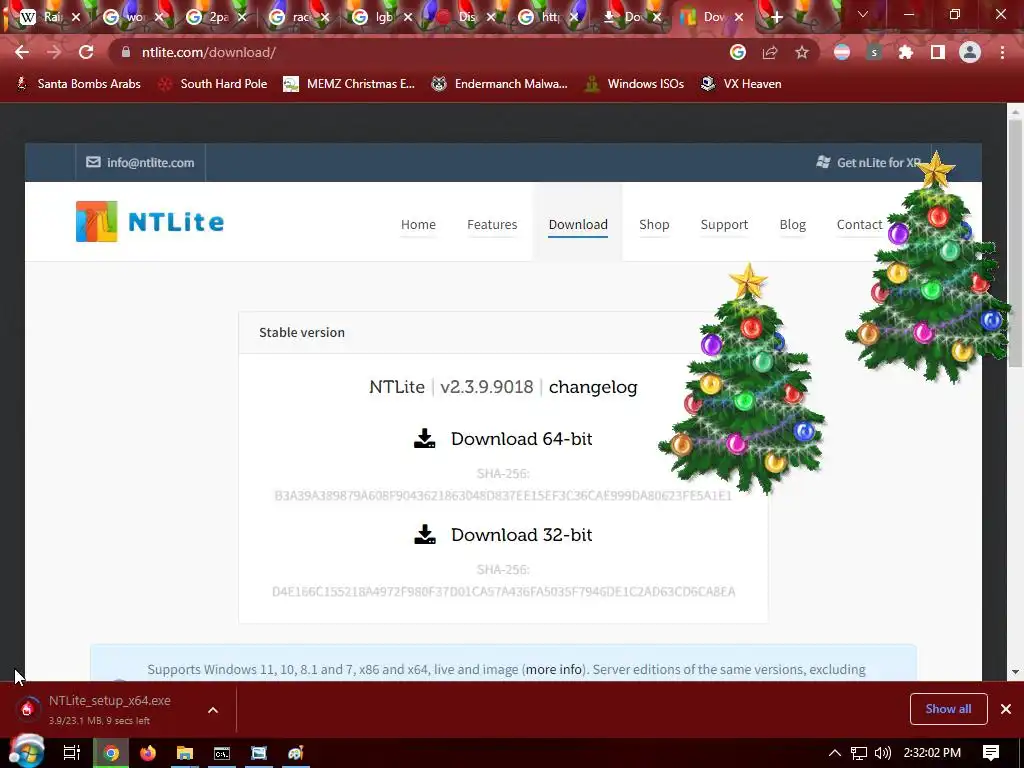Open File Explorer from the taskbar
Viewport: 1024px width, 768px height.
coord(185,753)
